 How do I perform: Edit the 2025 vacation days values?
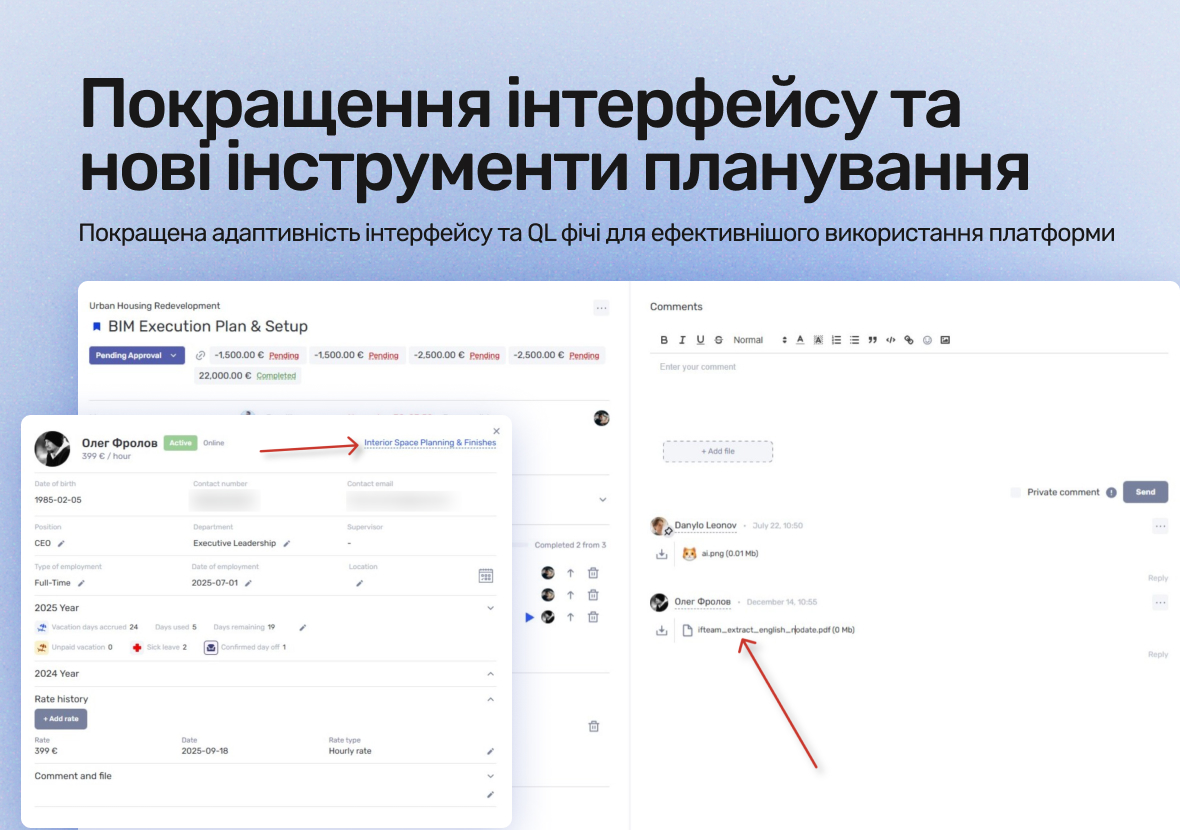(x=303, y=628)
